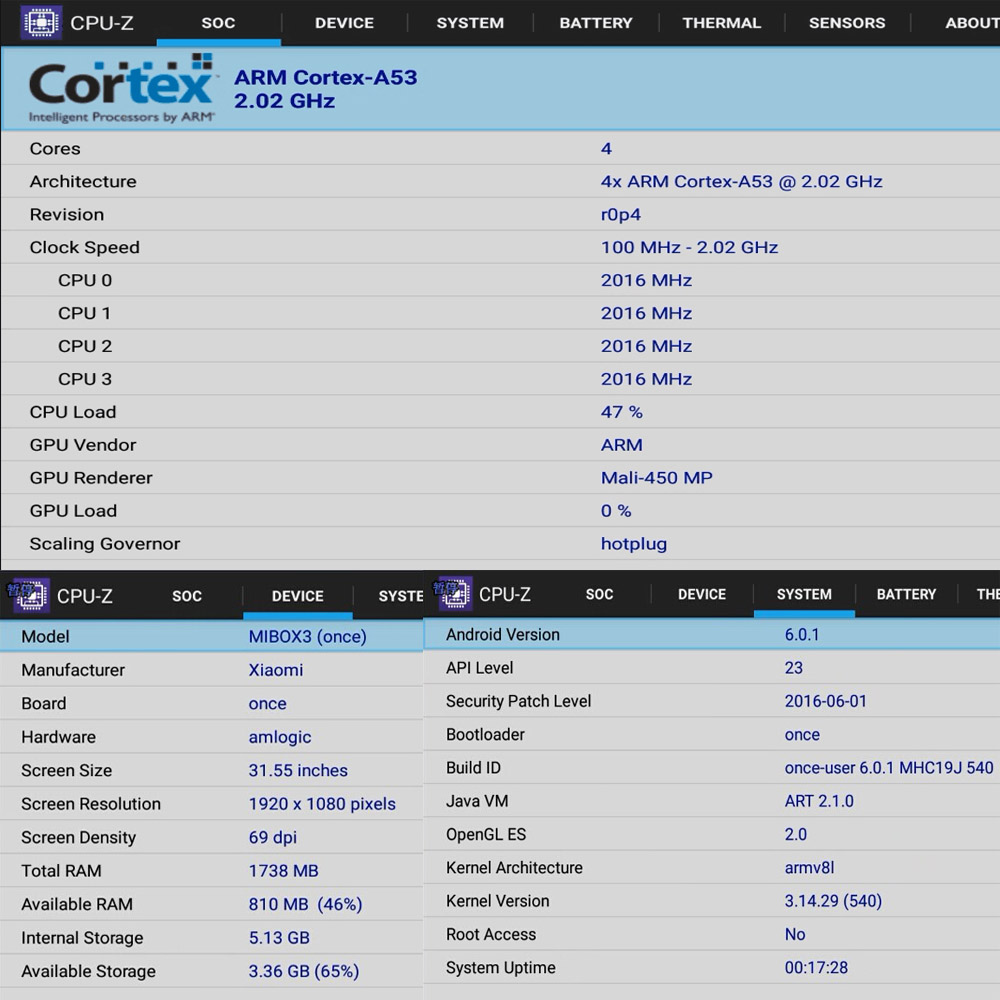Click Root Access value 'No'
Screen dimensions: 1000x1000
[x=795, y=934]
